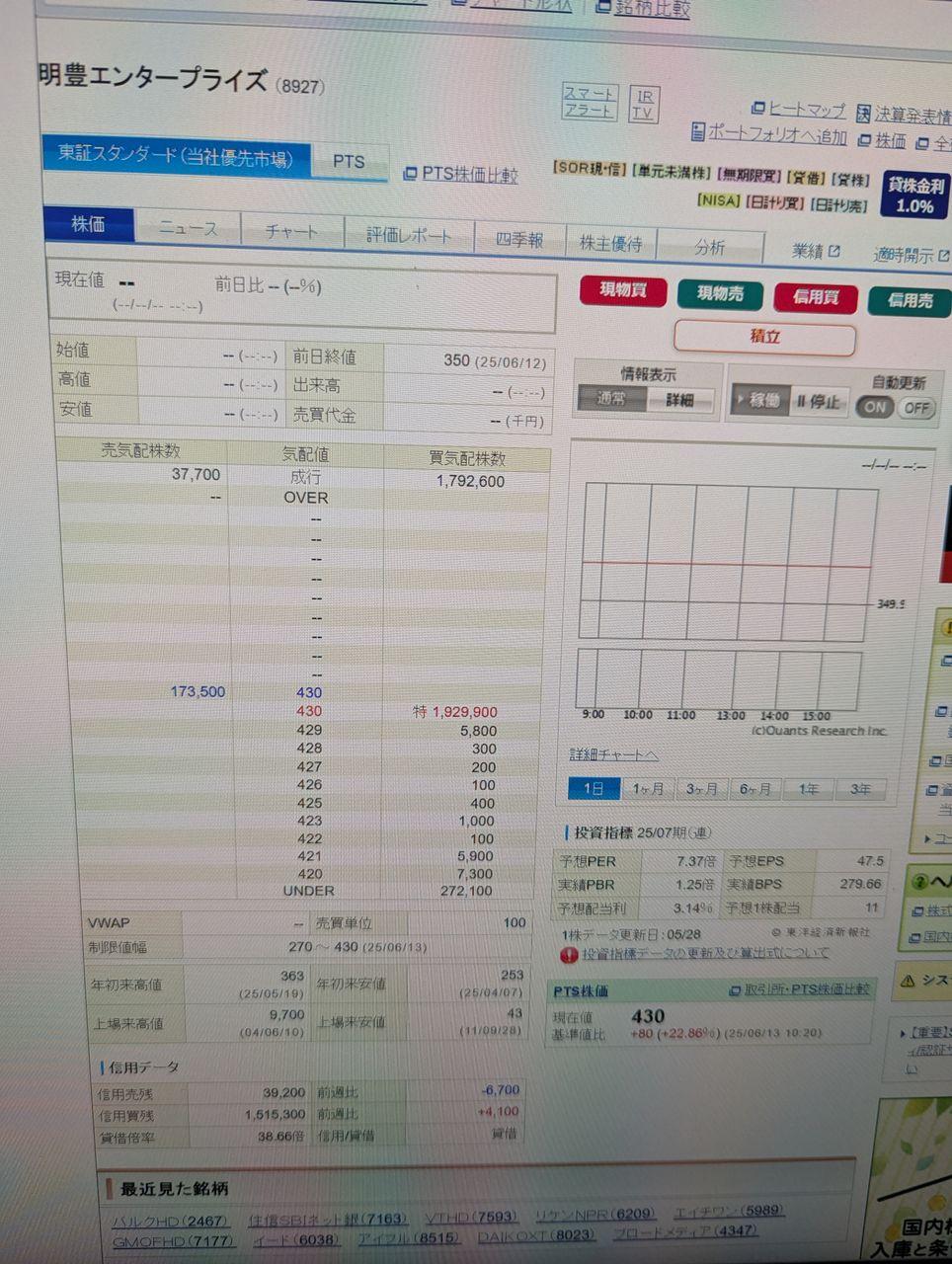The width and height of the screenshot is (952, 1264).
Task: Open the 分析 tab
Action: click(709, 247)
